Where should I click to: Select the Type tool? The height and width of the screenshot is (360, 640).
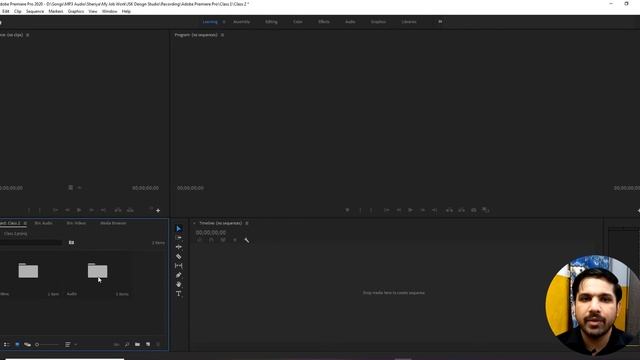[178, 294]
